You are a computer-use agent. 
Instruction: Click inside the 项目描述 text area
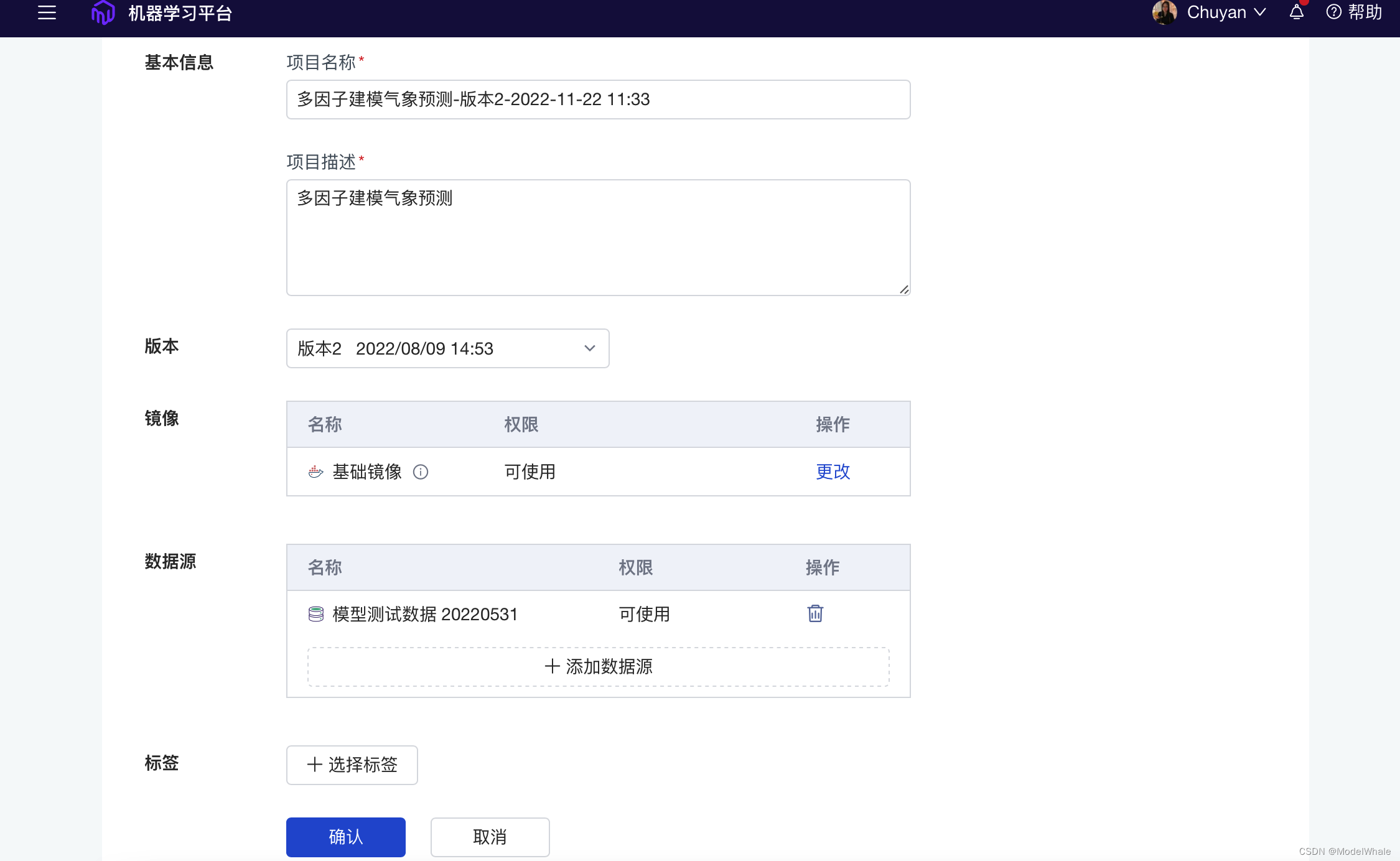point(598,238)
